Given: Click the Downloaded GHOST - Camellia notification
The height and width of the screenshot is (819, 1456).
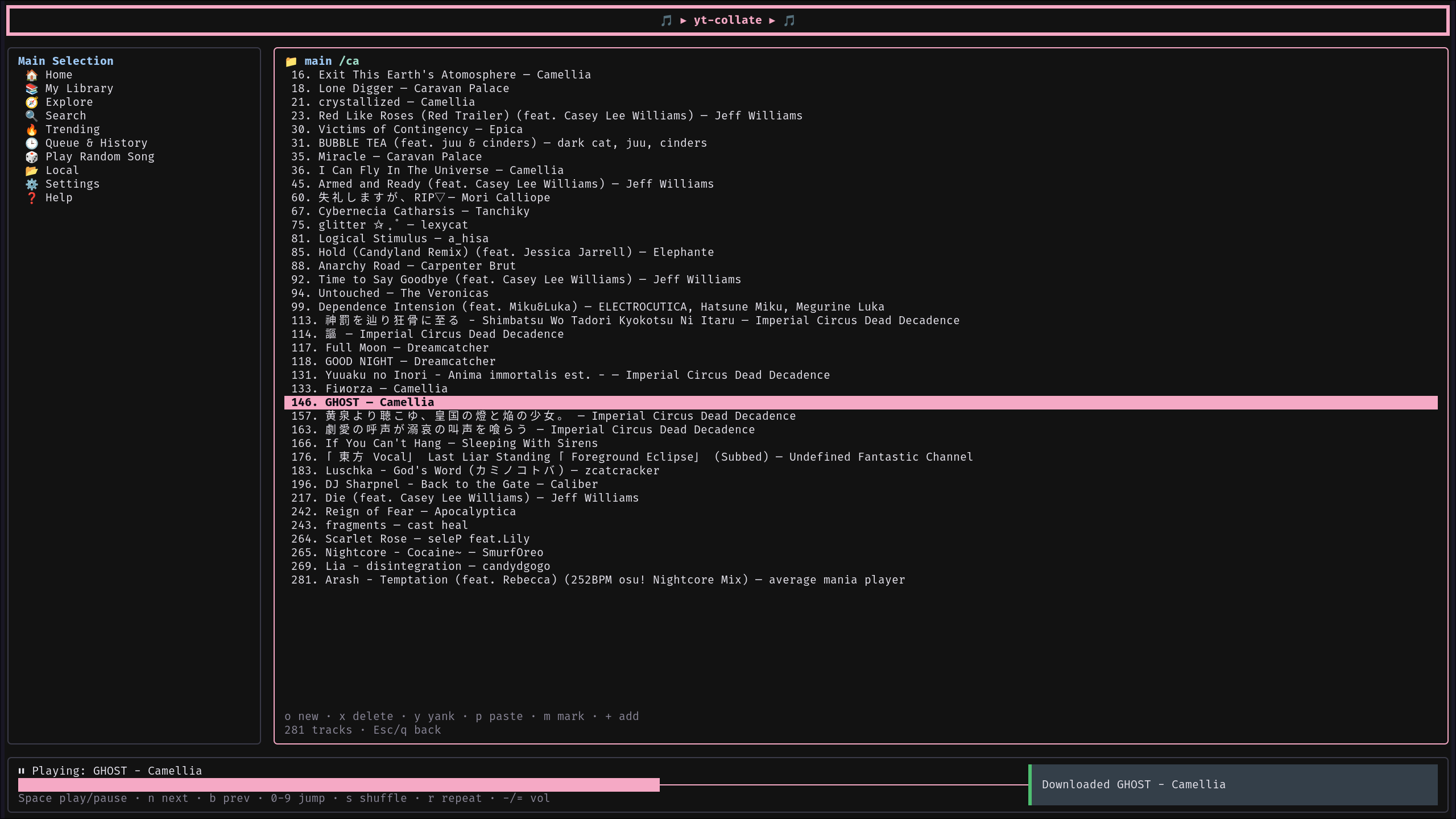Looking at the screenshot, I should pyautogui.click(x=1233, y=785).
